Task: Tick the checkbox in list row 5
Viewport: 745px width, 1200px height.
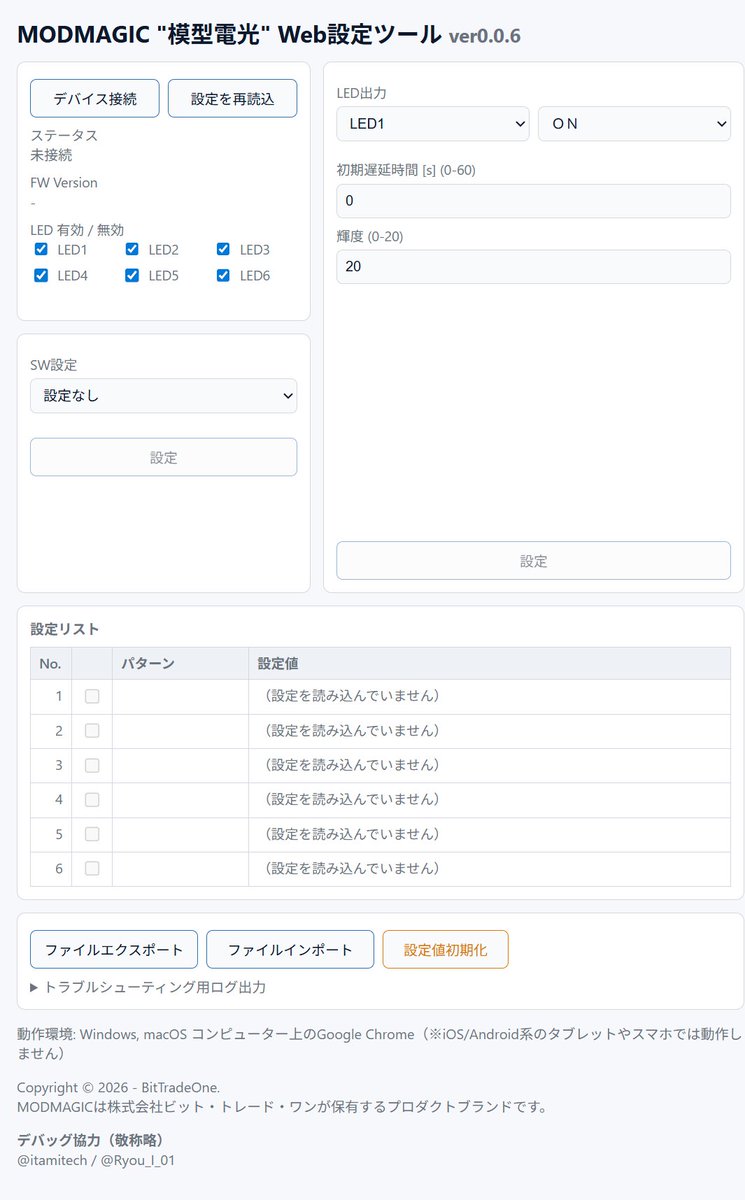Action: [x=92, y=834]
